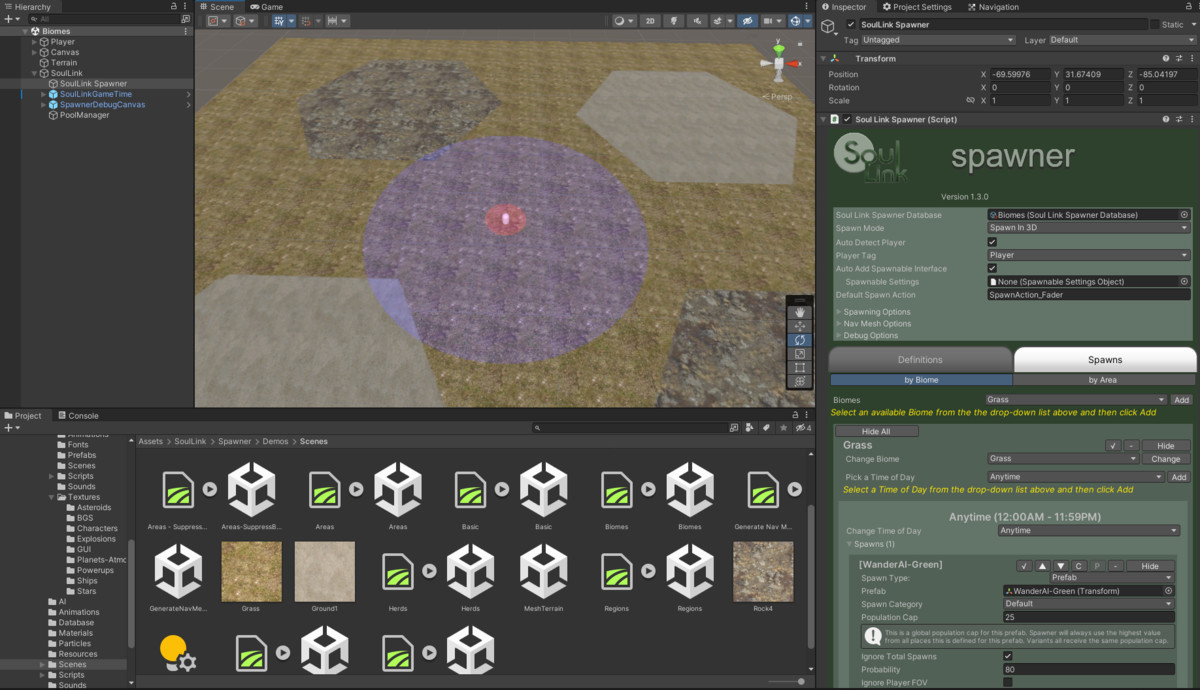Image resolution: width=1200 pixels, height=690 pixels.
Task: Select the Transform tool in scene overlay
Action: (800, 382)
